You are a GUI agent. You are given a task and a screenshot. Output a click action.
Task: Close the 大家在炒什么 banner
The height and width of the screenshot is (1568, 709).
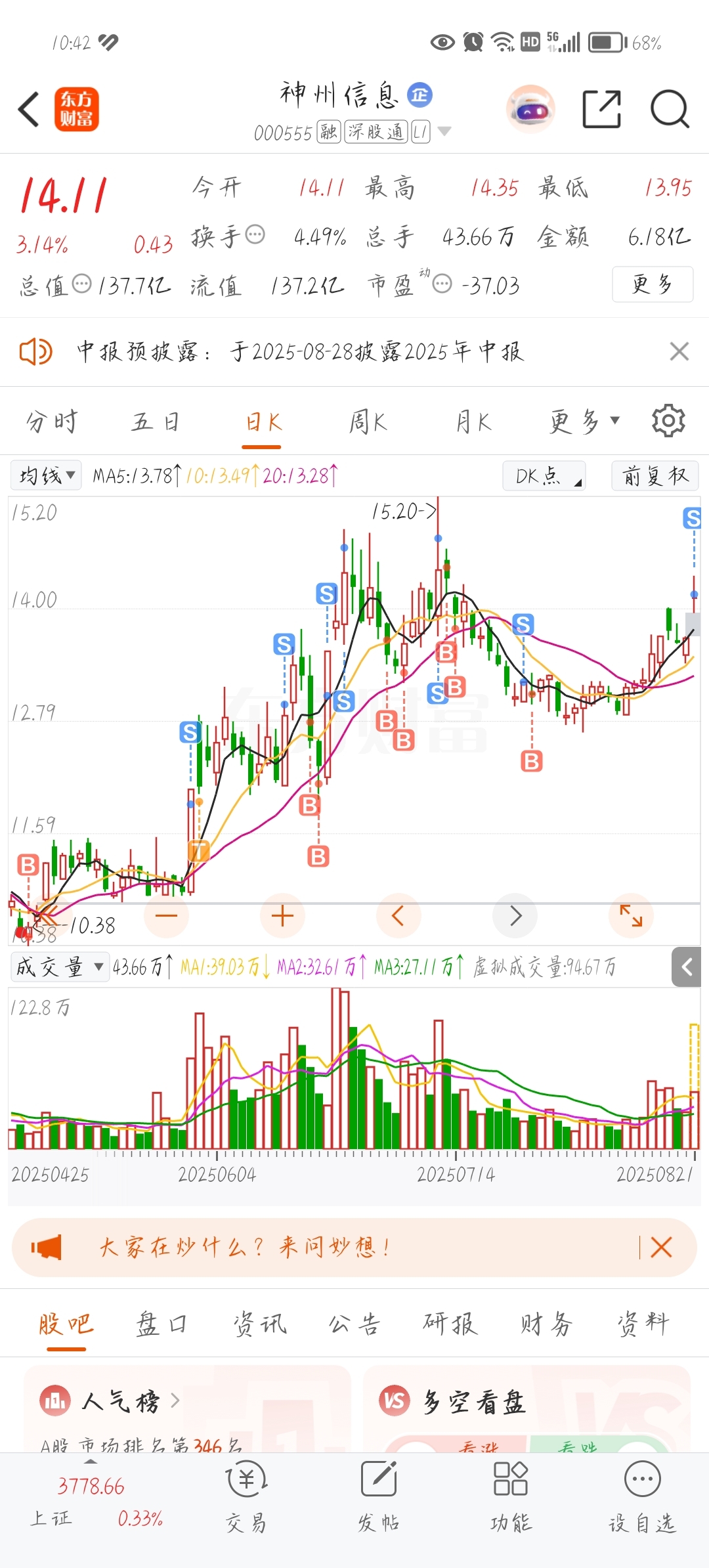click(x=661, y=1247)
